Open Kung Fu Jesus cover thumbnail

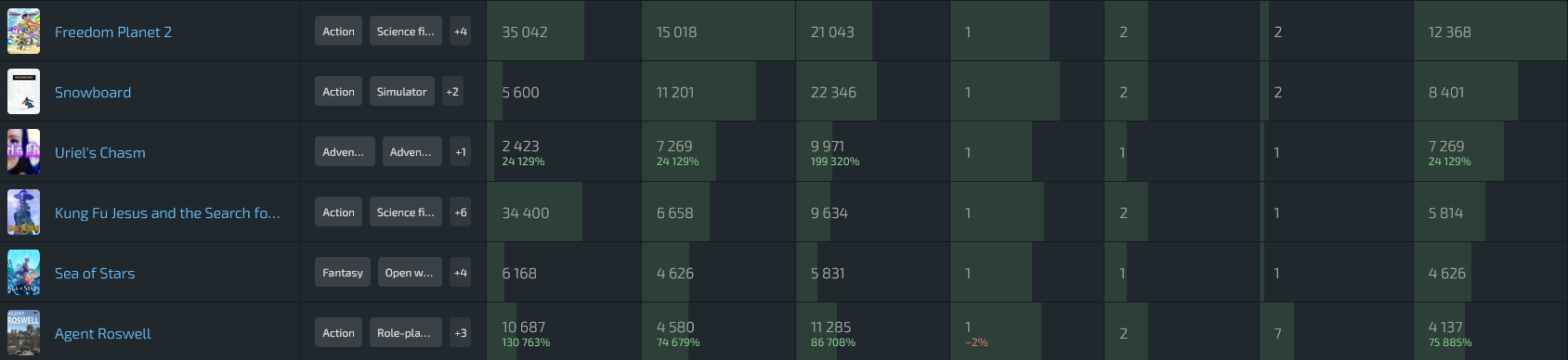tap(23, 212)
